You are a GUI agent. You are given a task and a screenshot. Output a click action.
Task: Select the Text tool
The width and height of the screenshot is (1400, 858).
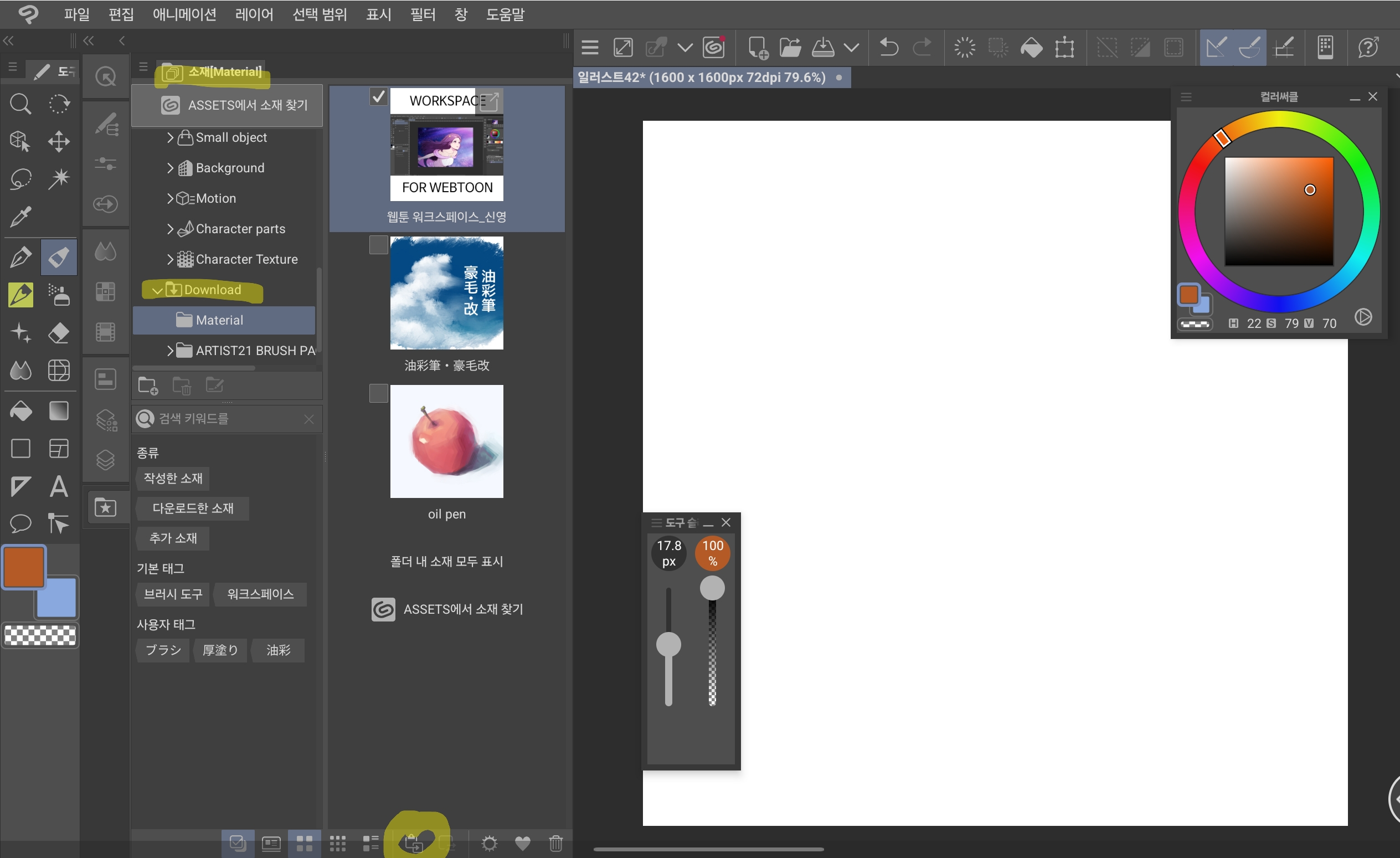(59, 486)
